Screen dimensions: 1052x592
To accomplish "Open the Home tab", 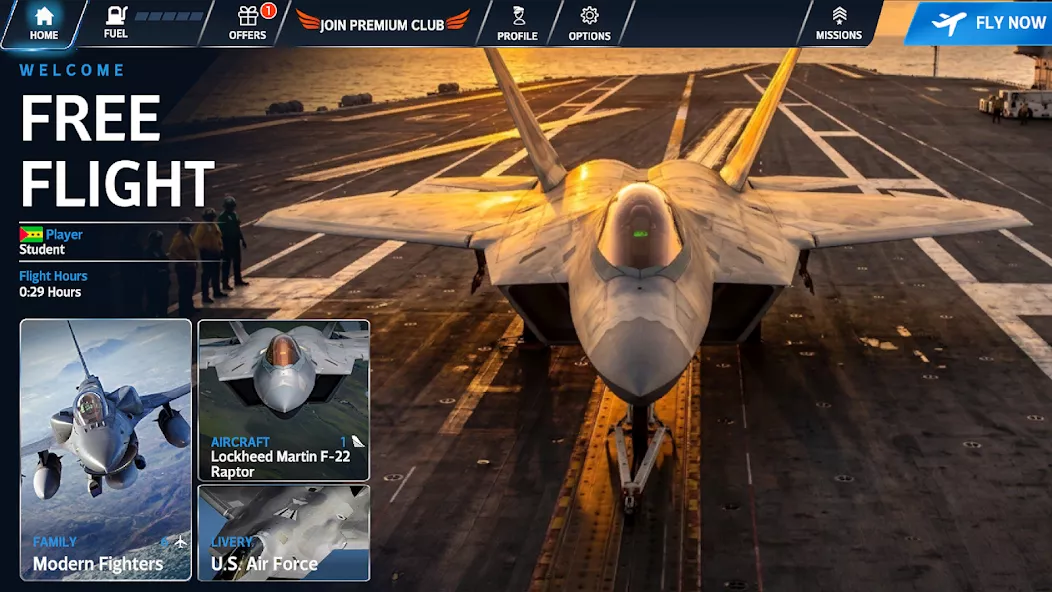I will tap(44, 23).
